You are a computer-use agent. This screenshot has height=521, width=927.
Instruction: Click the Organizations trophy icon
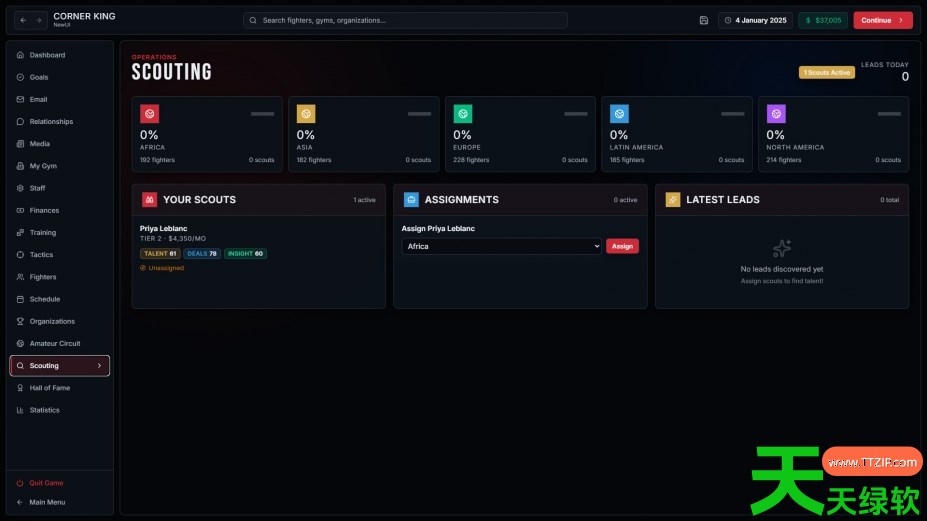coord(20,321)
